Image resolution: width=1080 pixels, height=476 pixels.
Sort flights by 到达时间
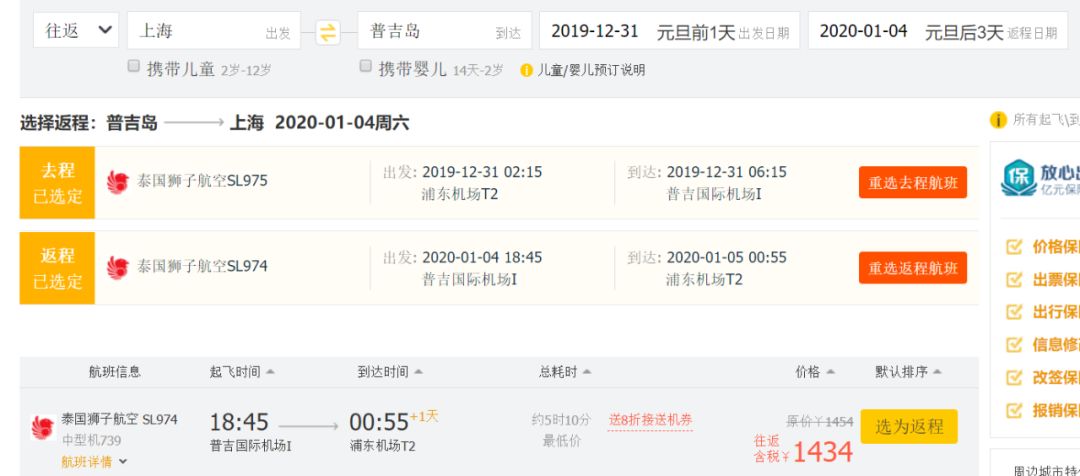[390, 372]
